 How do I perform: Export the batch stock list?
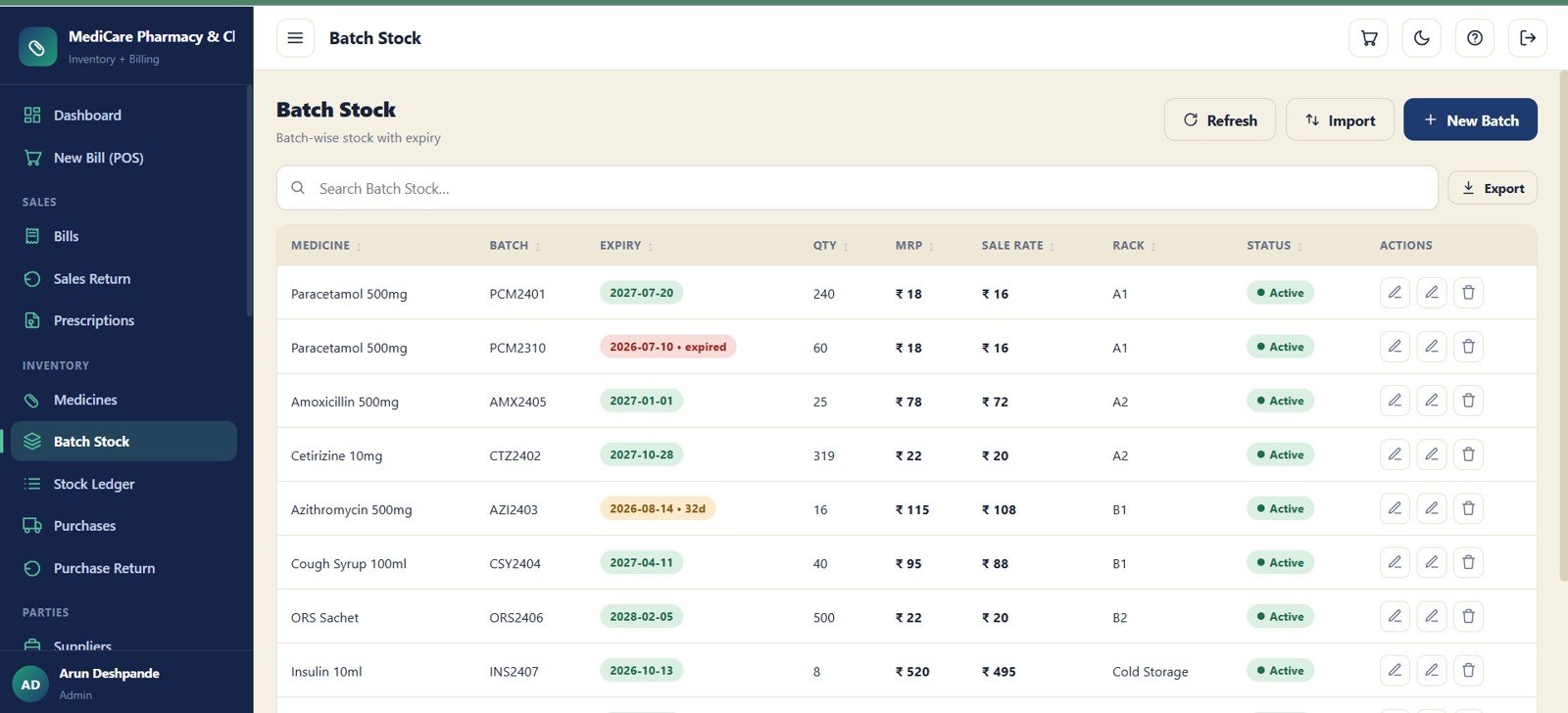pos(1493,188)
